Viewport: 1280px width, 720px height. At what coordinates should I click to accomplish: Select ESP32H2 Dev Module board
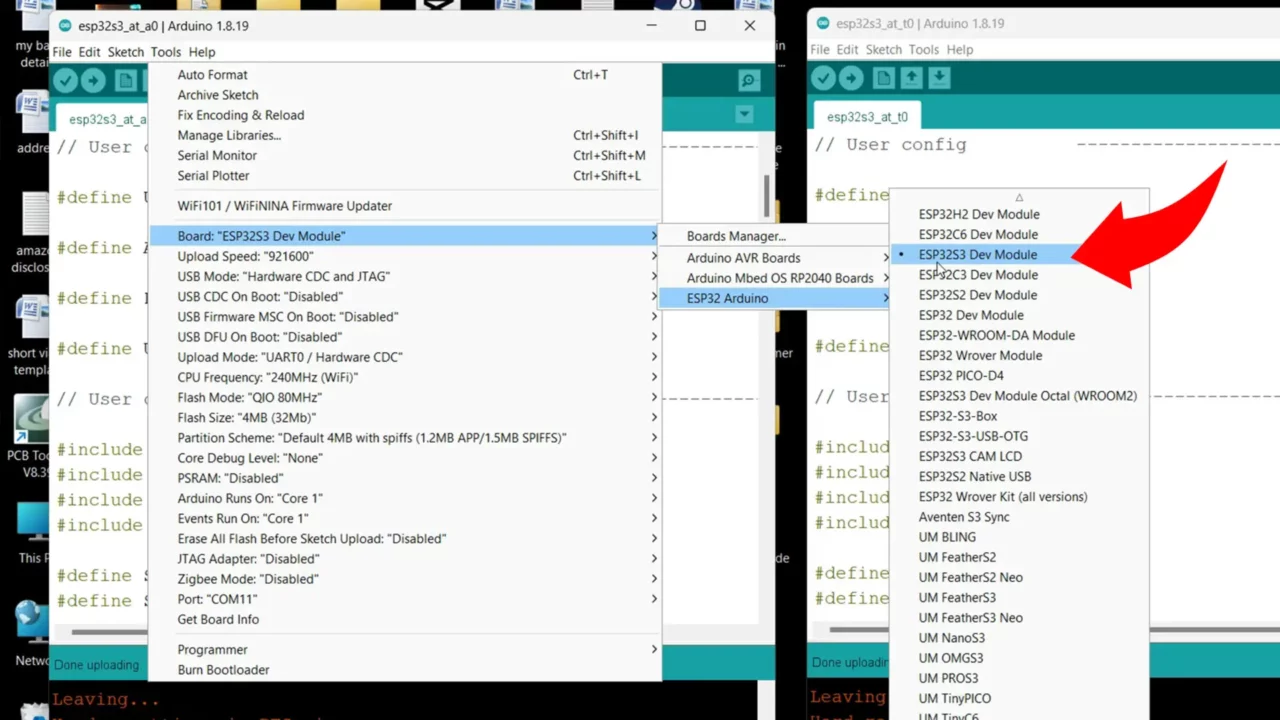pos(1019,214)
